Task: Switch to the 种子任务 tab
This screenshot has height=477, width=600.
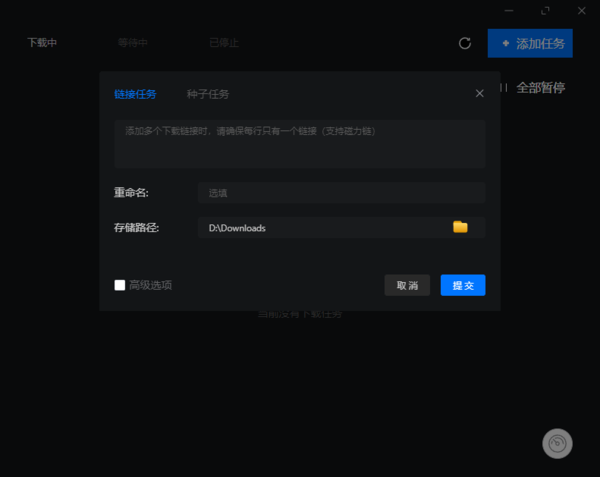Action: (208, 94)
